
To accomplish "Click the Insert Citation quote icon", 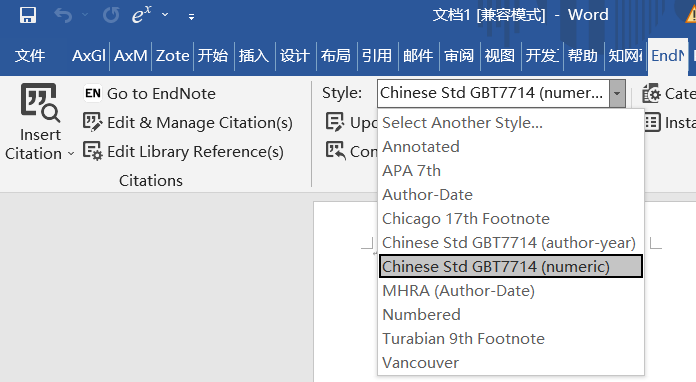I will [40, 102].
